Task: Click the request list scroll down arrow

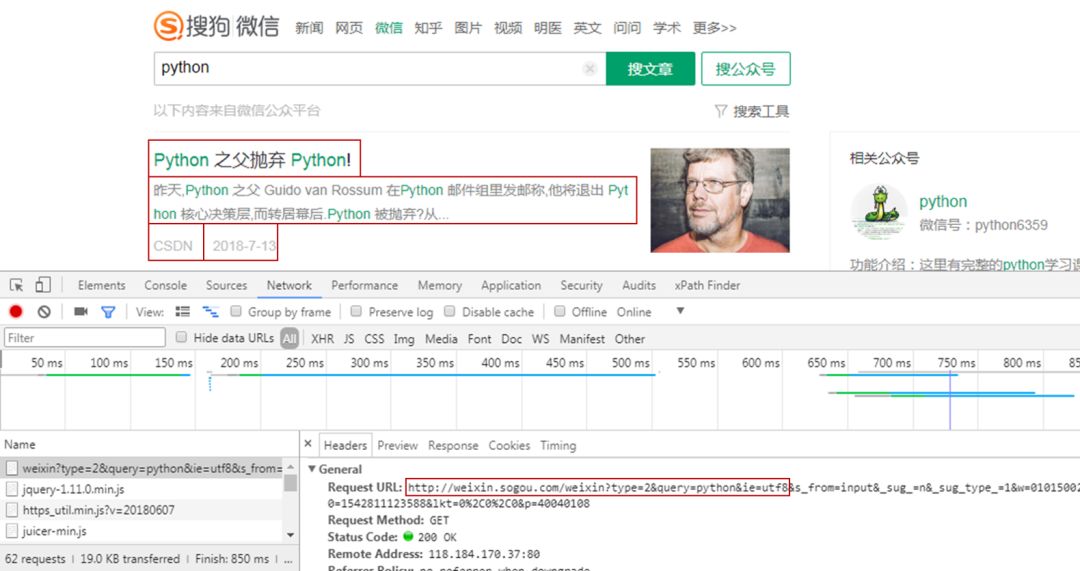Action: [291, 535]
